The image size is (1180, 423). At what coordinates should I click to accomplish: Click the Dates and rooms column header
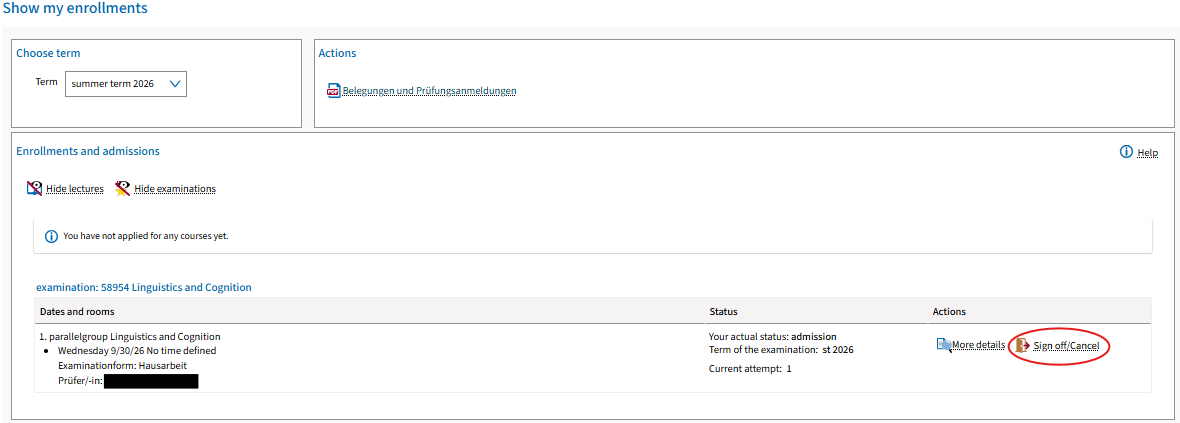pos(77,311)
